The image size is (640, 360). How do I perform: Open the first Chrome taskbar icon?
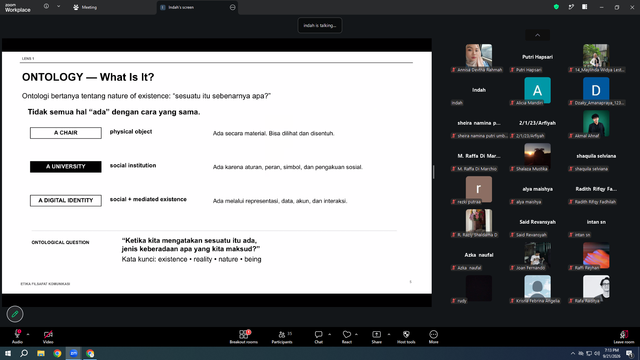tap(57, 353)
